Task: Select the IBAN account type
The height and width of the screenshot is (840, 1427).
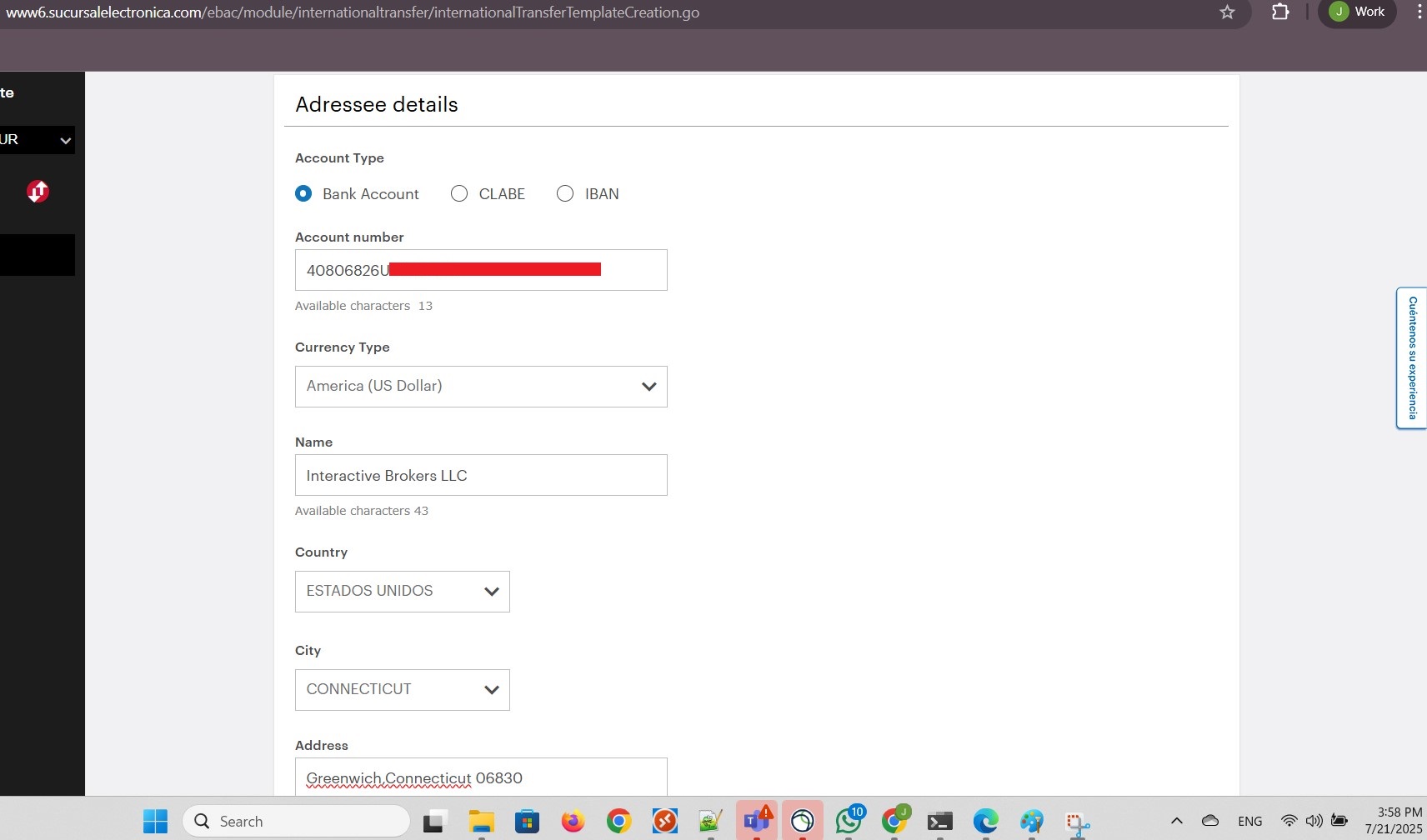Action: (565, 193)
